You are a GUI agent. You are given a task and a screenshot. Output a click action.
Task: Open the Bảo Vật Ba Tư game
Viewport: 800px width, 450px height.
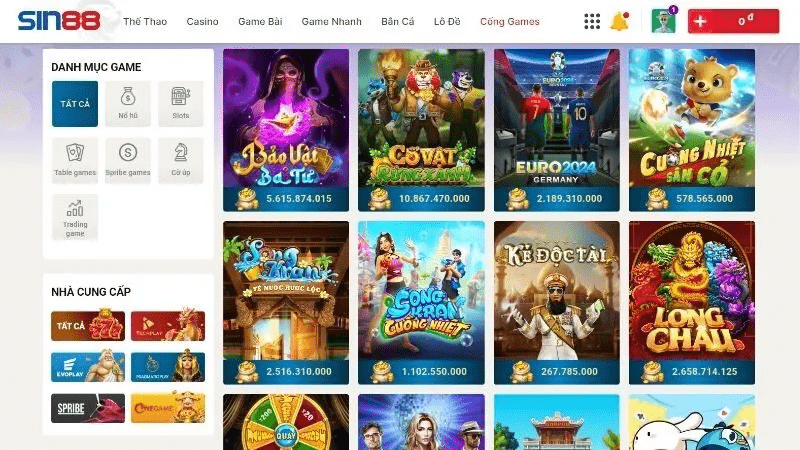[x=286, y=130]
